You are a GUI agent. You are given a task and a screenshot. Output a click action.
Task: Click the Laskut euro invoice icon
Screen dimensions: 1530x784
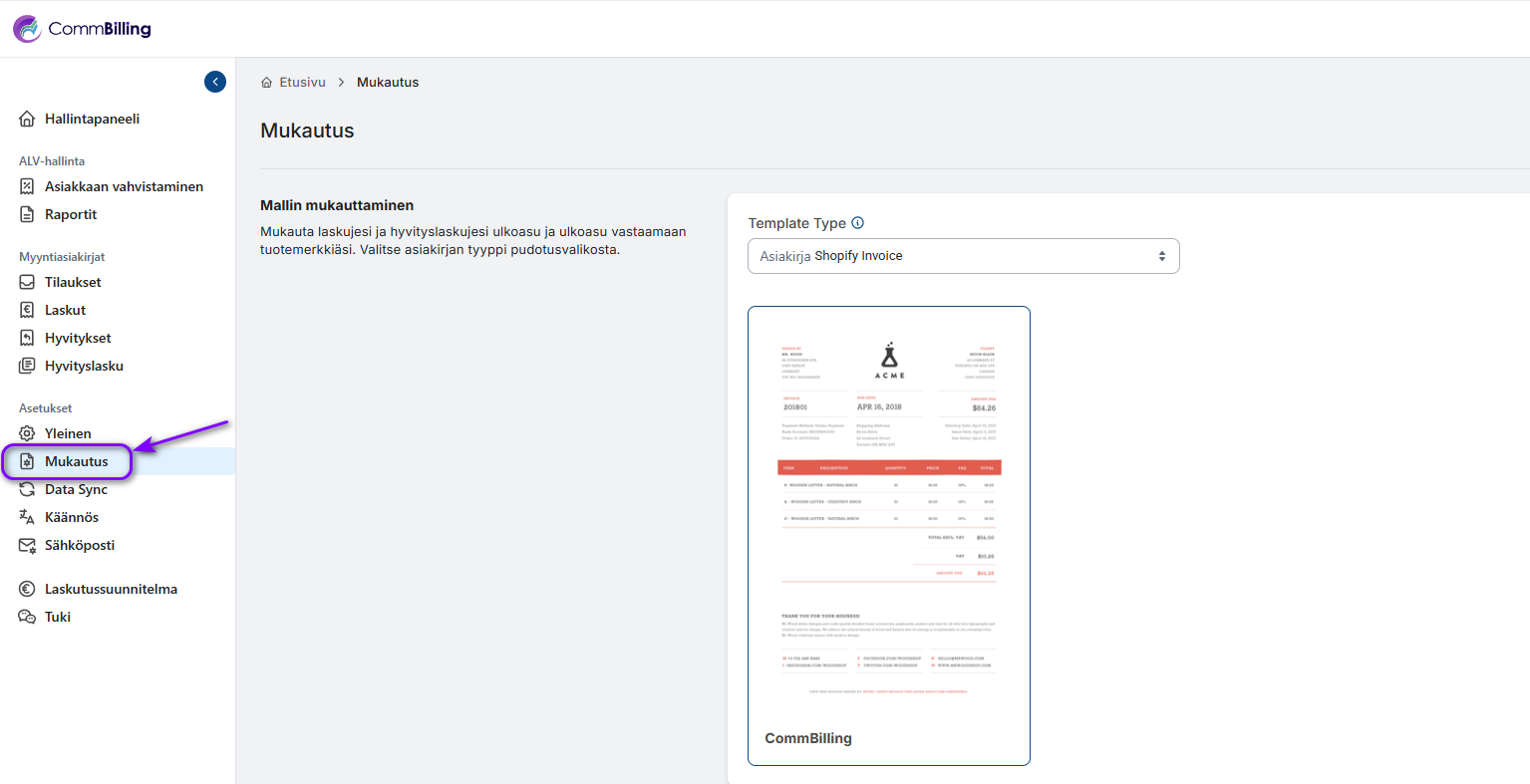coord(27,311)
